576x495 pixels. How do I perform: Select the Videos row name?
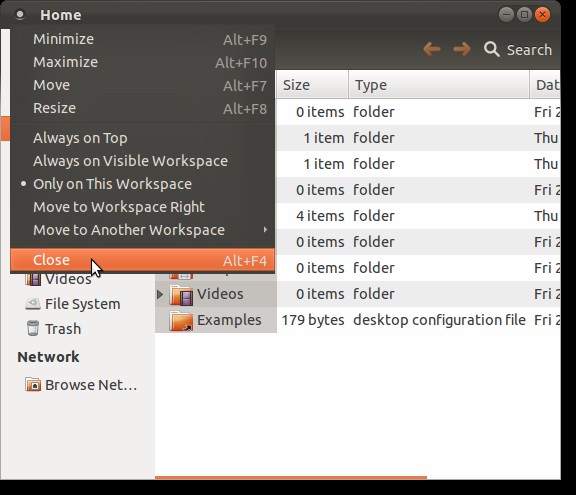tap(220, 294)
